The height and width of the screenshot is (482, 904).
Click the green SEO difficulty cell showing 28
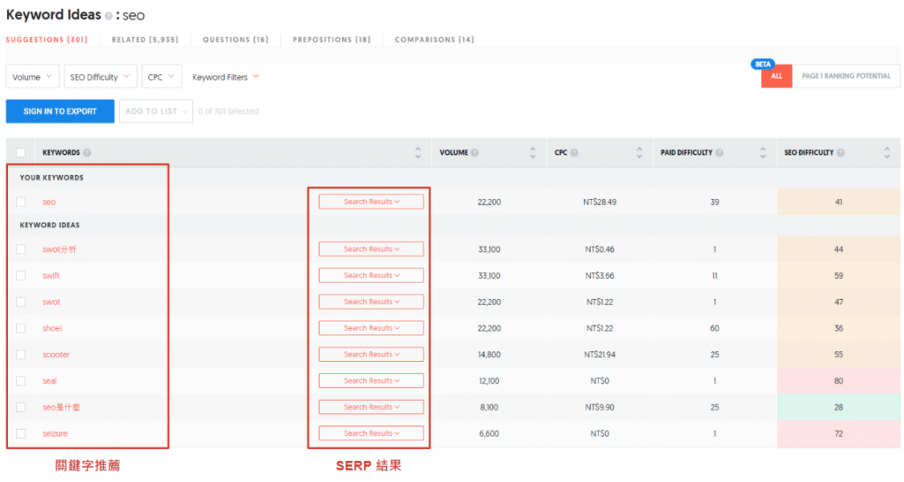[x=838, y=407]
